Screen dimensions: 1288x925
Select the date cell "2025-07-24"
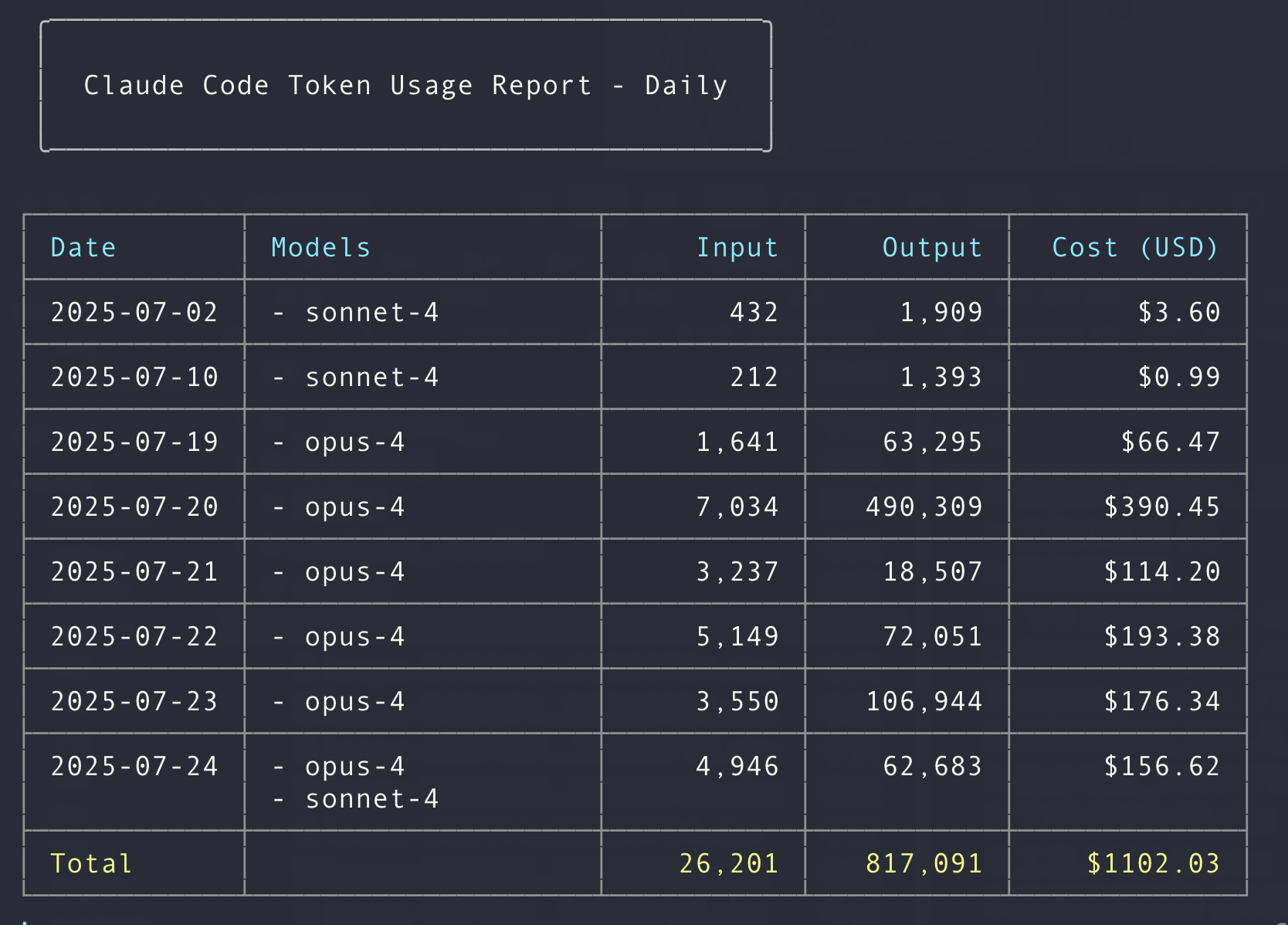[x=134, y=766]
